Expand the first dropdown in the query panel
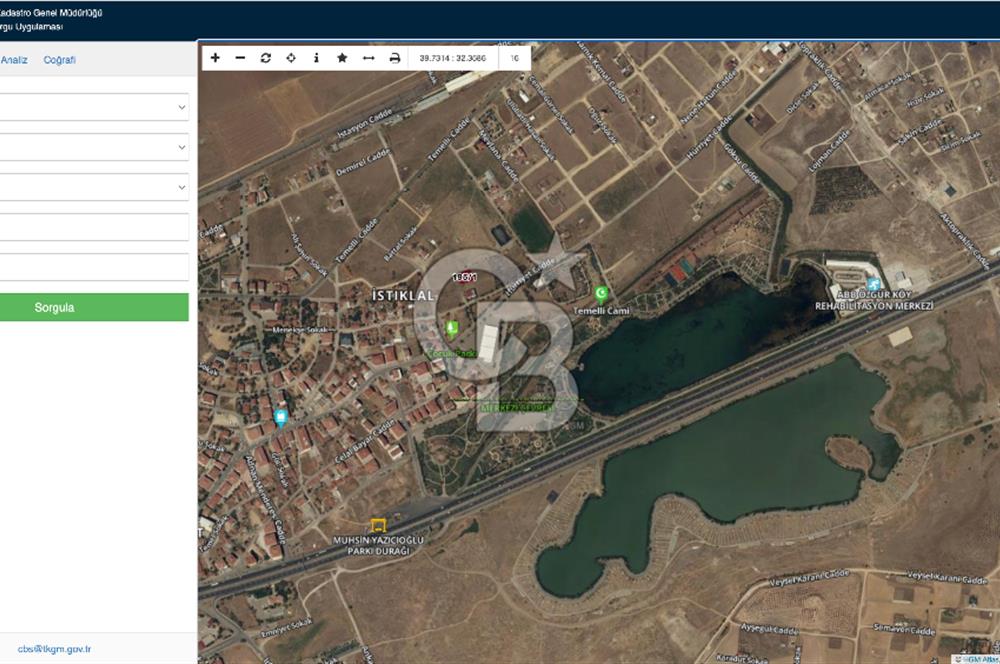The width and height of the screenshot is (1000, 664). 94,107
